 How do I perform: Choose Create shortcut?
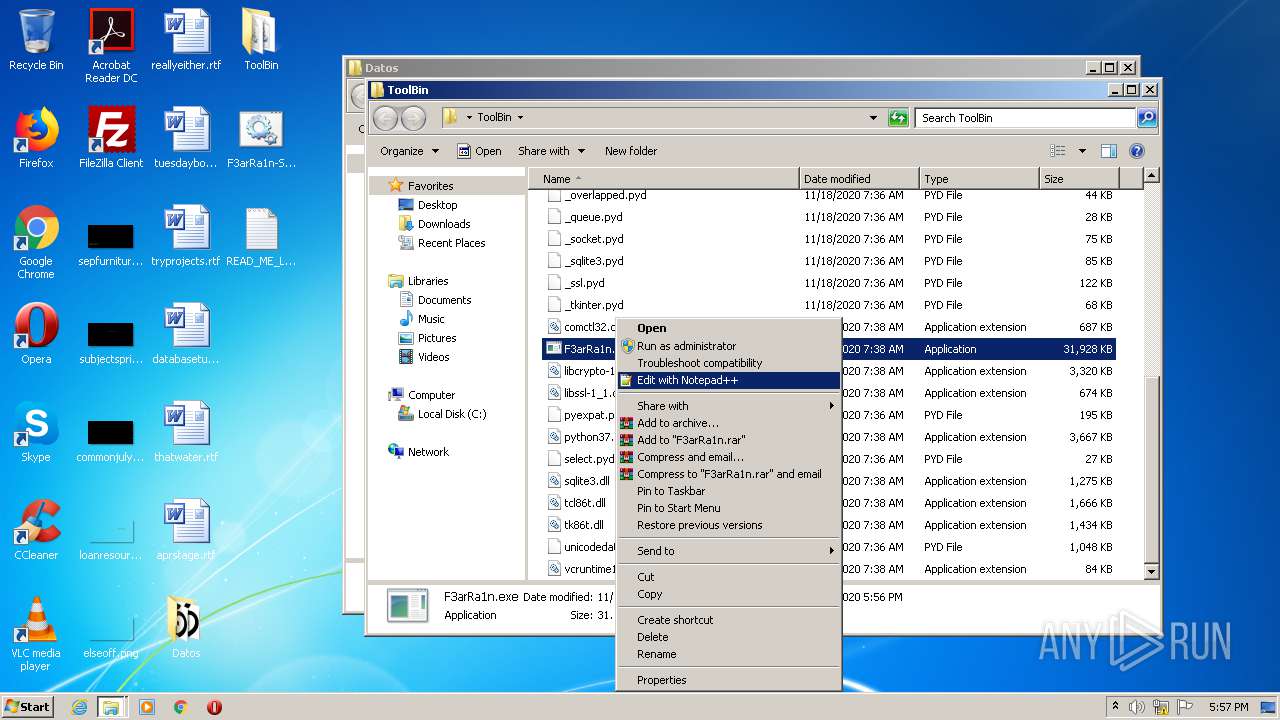point(728,620)
